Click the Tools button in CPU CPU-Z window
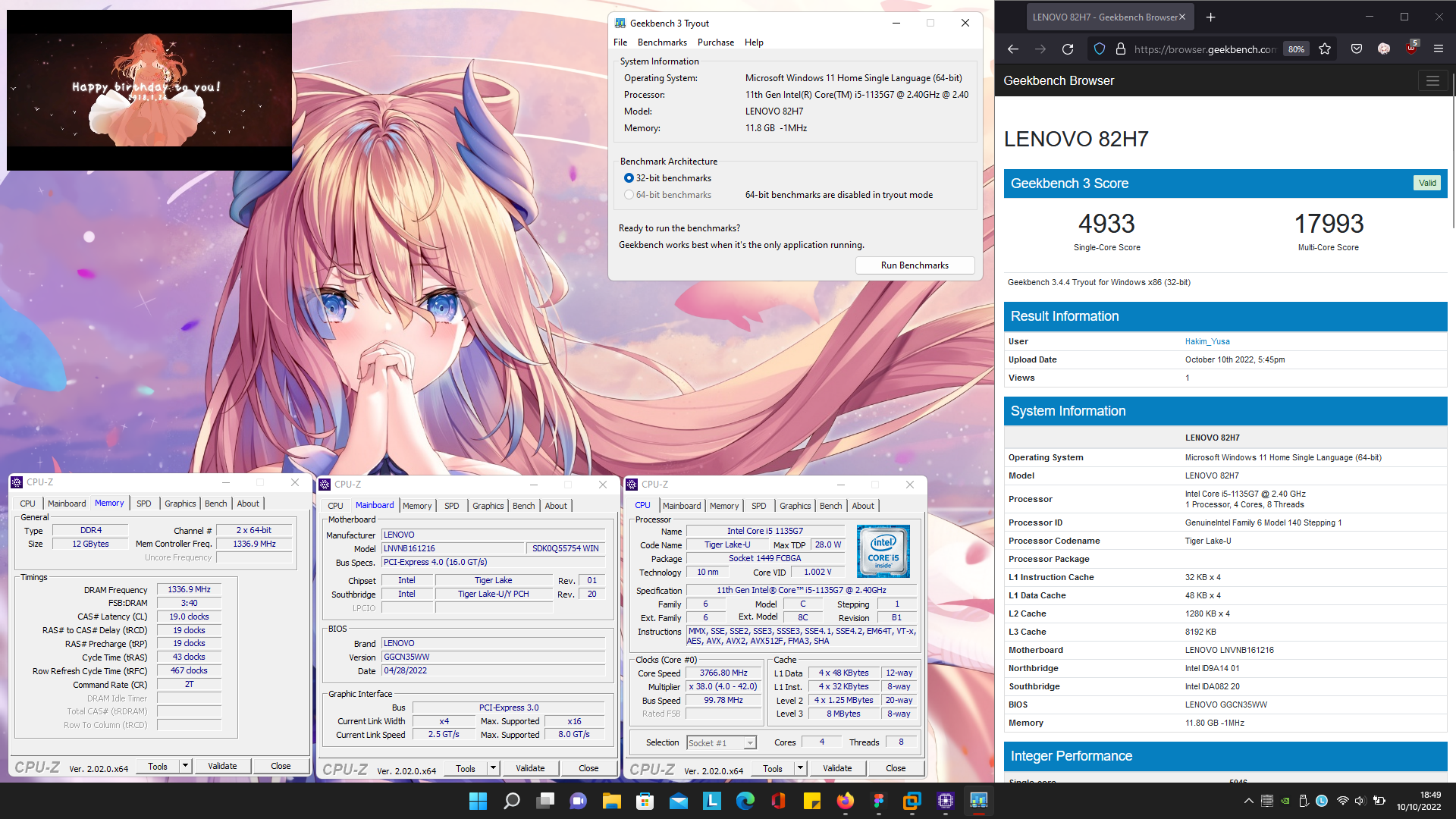 tap(773, 768)
